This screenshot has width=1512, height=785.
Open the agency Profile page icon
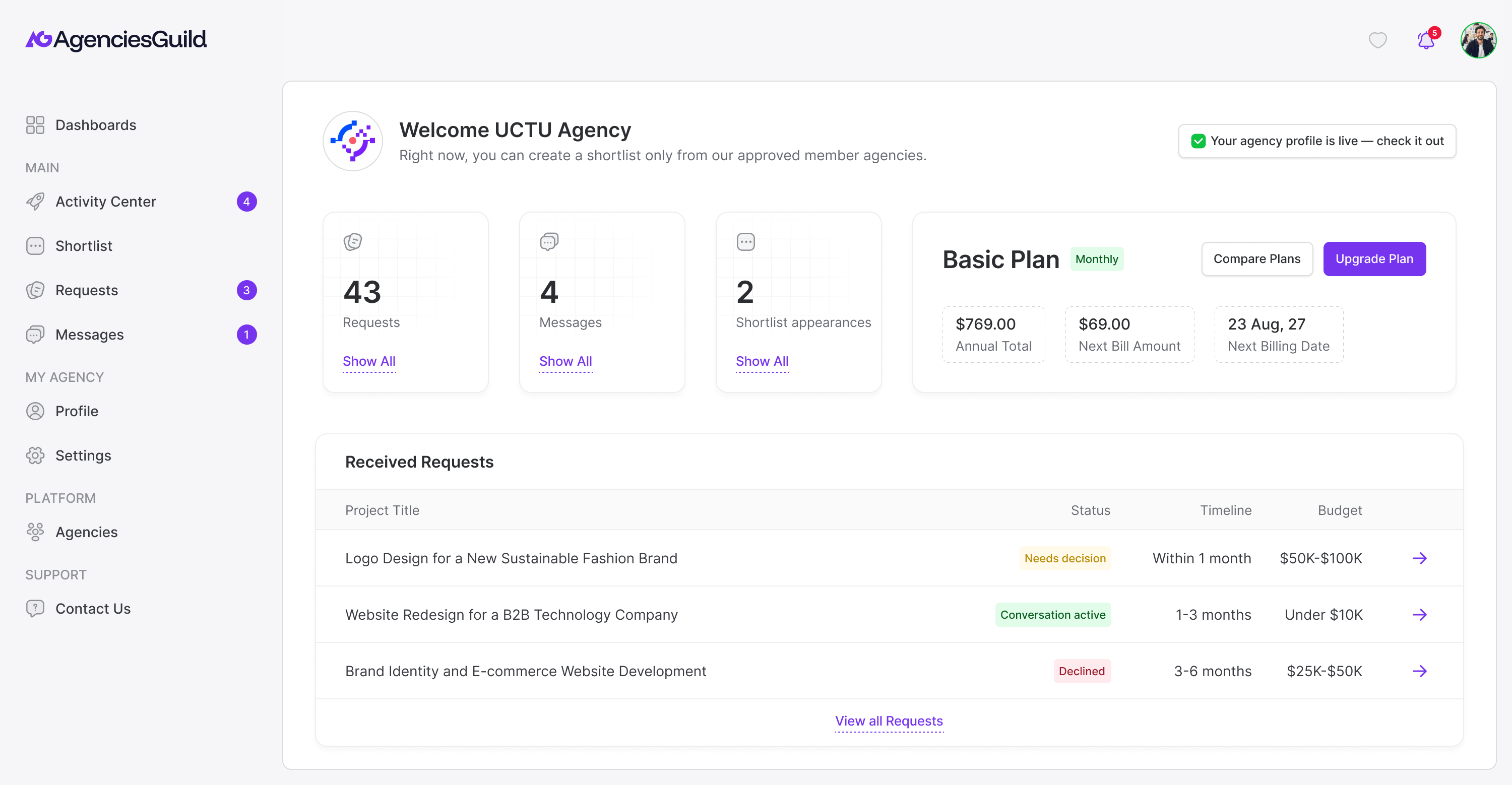[x=35, y=411]
